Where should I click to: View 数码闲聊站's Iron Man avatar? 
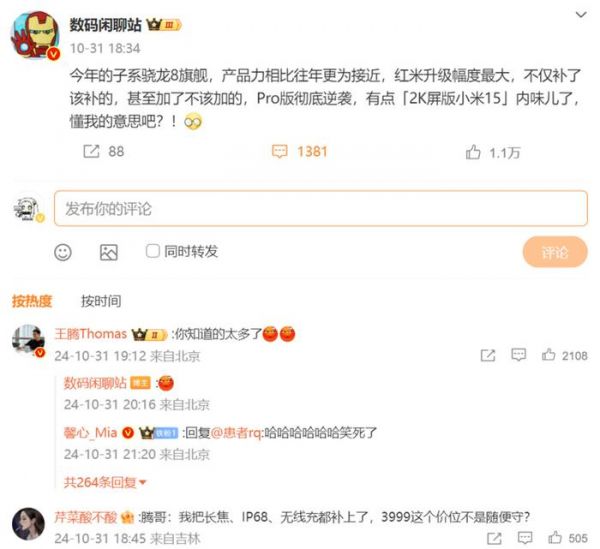click(x=35, y=35)
